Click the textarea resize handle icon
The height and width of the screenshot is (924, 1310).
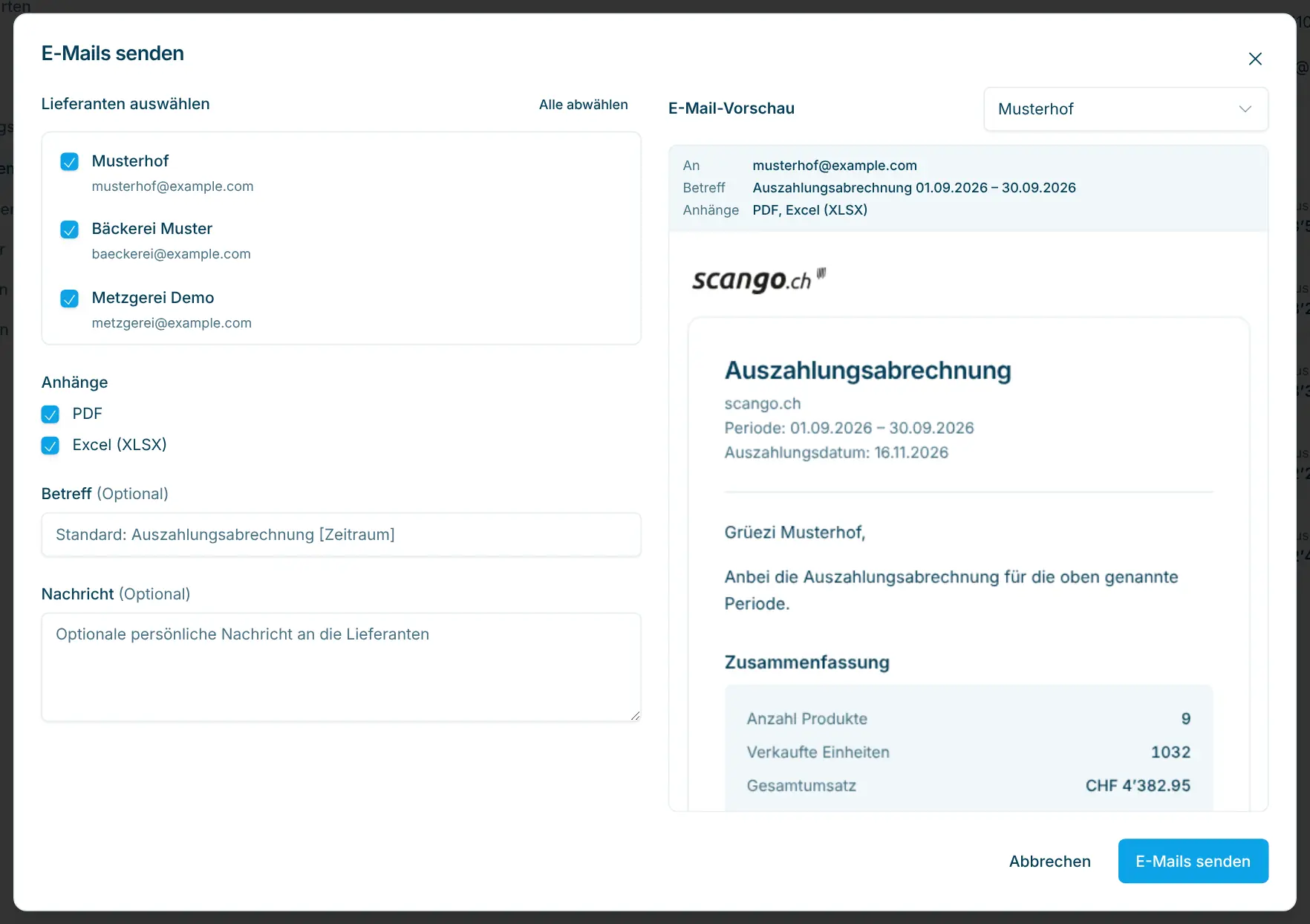coord(635,715)
